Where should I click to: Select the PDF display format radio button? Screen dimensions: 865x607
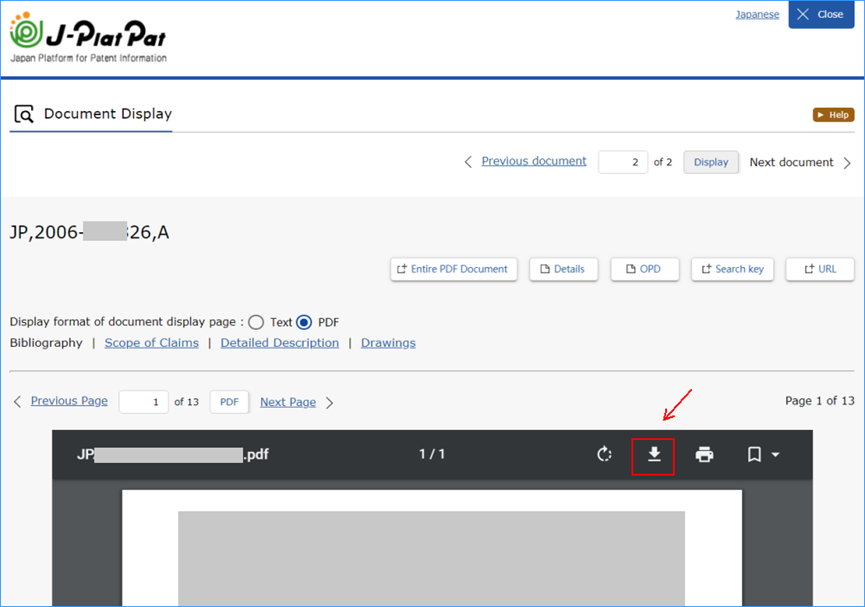click(304, 322)
